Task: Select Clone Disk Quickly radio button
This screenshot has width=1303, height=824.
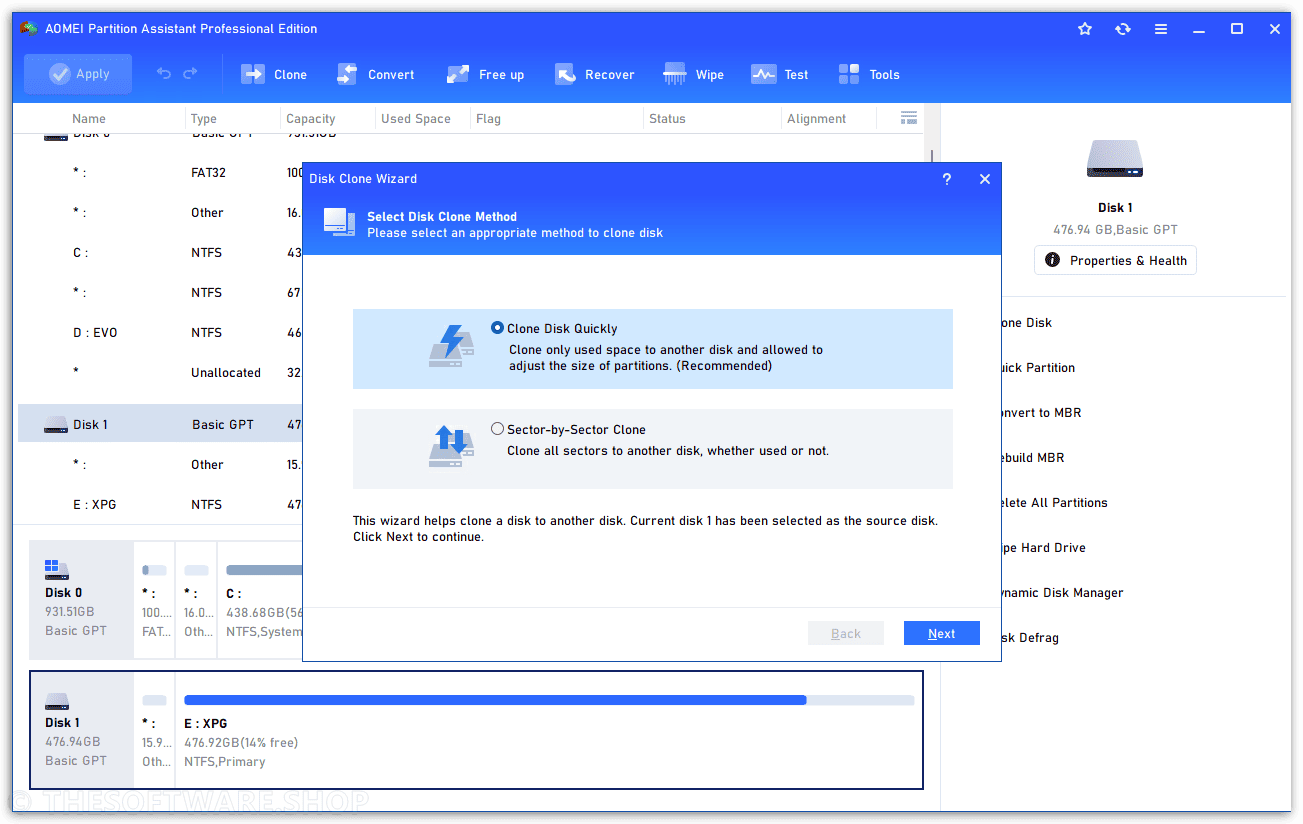Action: coord(498,328)
